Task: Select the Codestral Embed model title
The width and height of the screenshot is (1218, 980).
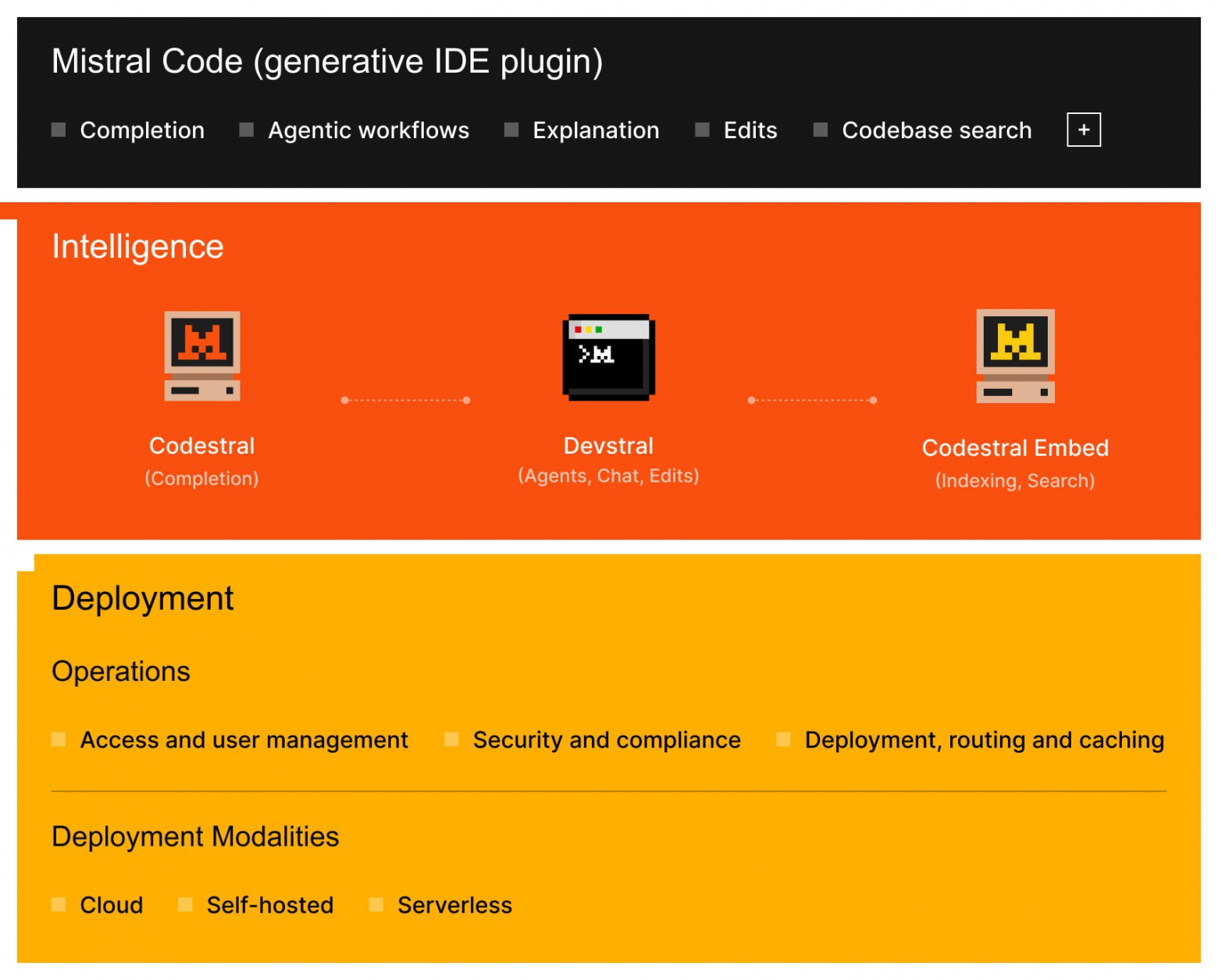Action: [1015, 448]
